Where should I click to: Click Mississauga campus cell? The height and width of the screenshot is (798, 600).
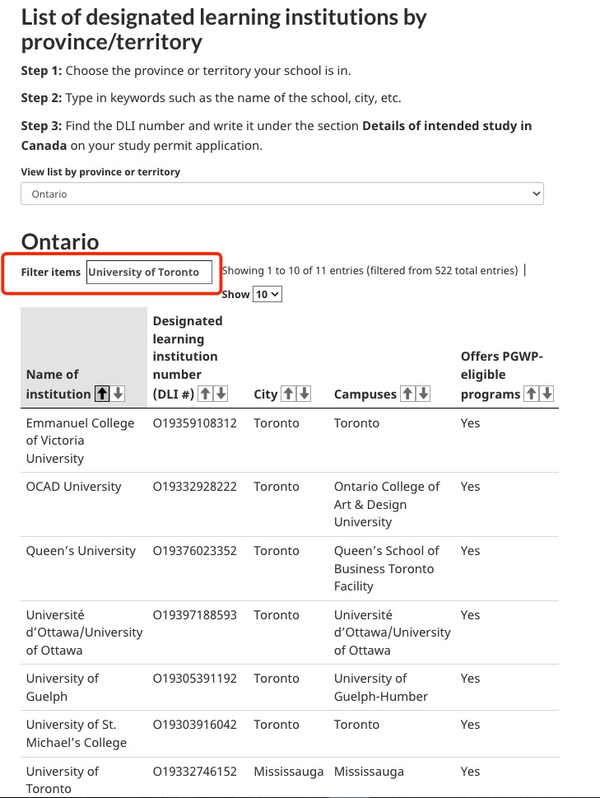click(369, 771)
